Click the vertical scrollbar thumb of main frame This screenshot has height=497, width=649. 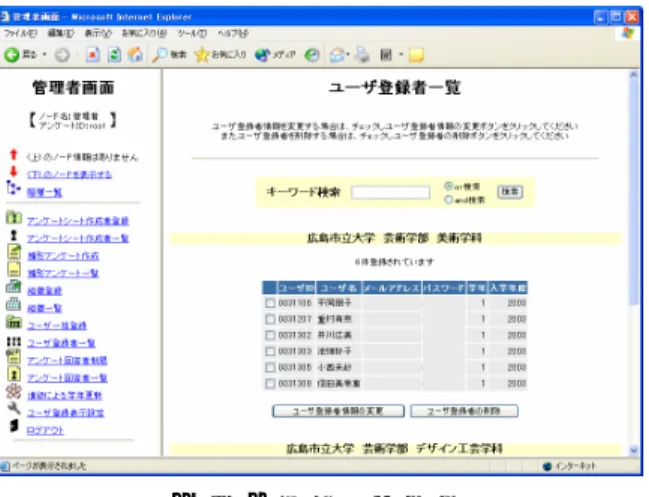[x=633, y=192]
